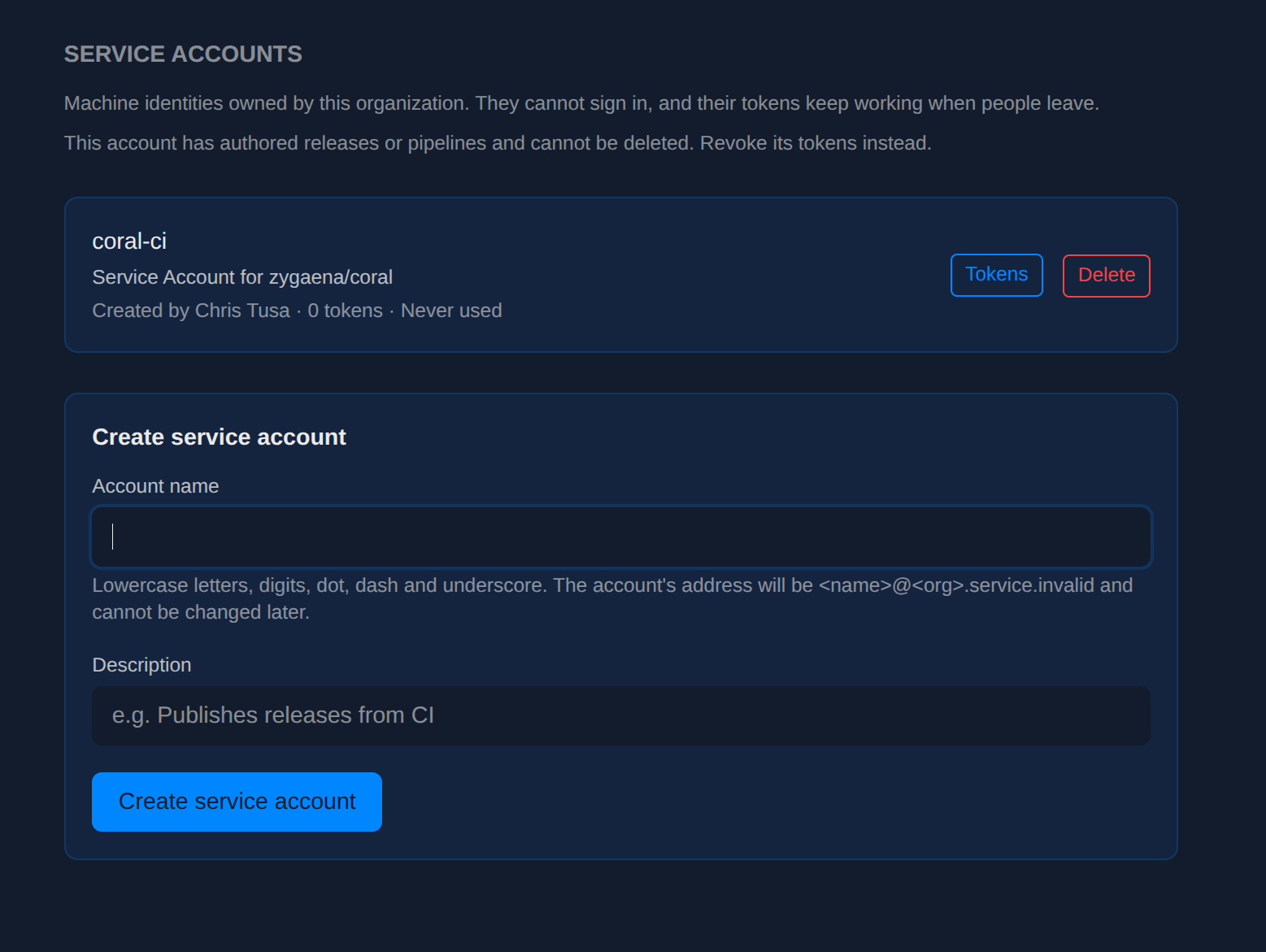Focus the Account name input field
The height and width of the screenshot is (952, 1266).
tap(621, 537)
